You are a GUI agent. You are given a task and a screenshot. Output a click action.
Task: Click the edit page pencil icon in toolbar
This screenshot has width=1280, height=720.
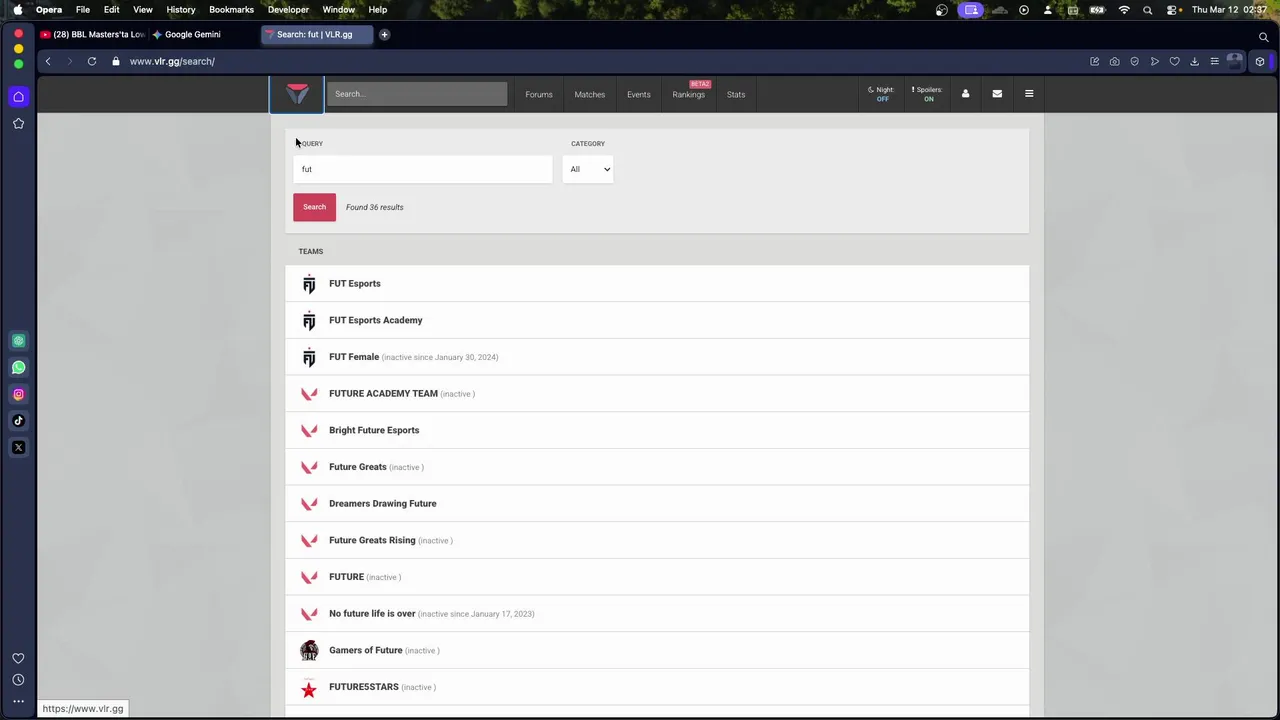click(x=1094, y=61)
